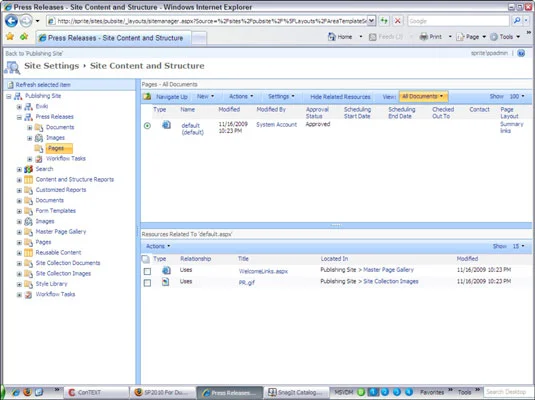
Task: Open the All Documents view dropdown
Action: [423, 97]
